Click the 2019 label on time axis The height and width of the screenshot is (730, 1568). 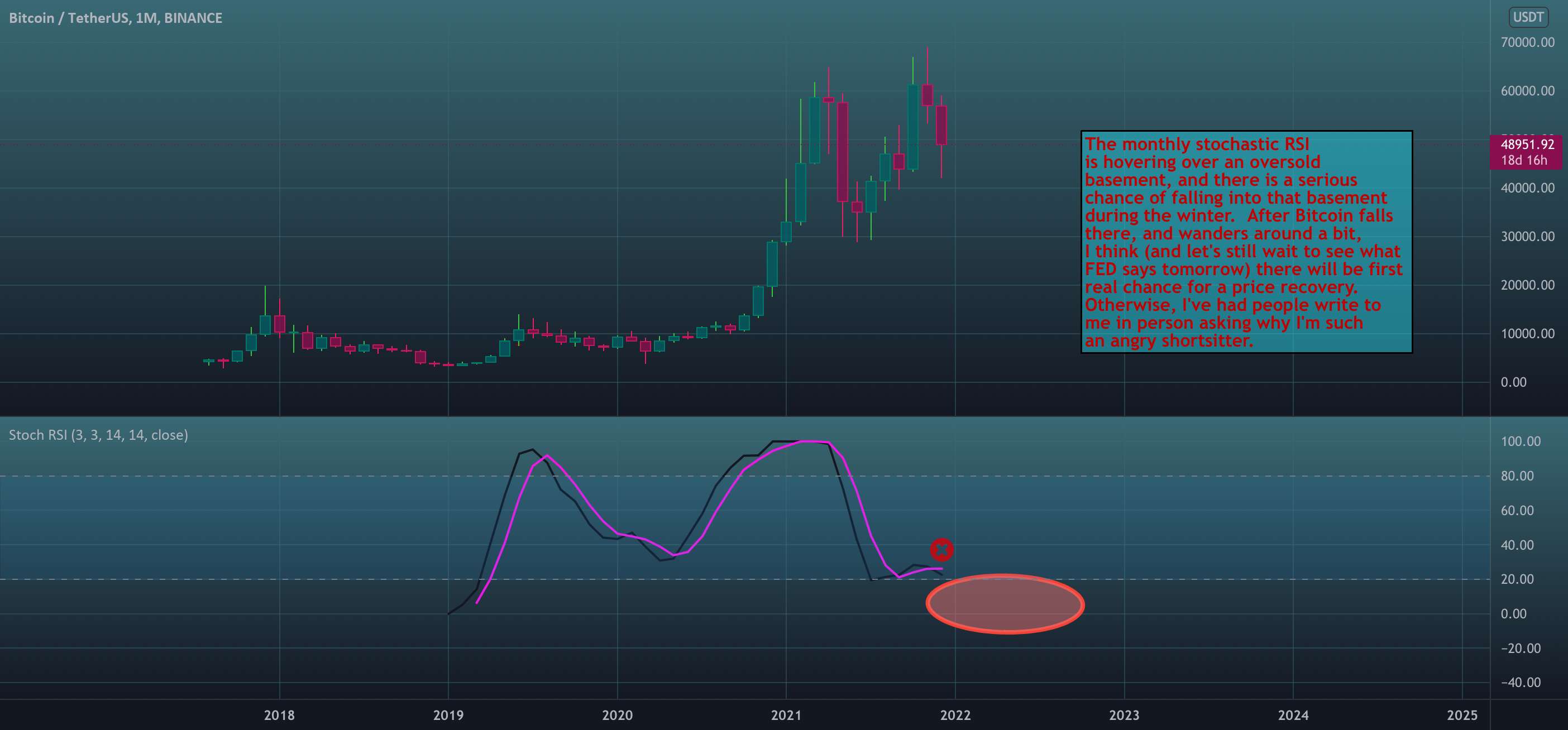coord(448,715)
